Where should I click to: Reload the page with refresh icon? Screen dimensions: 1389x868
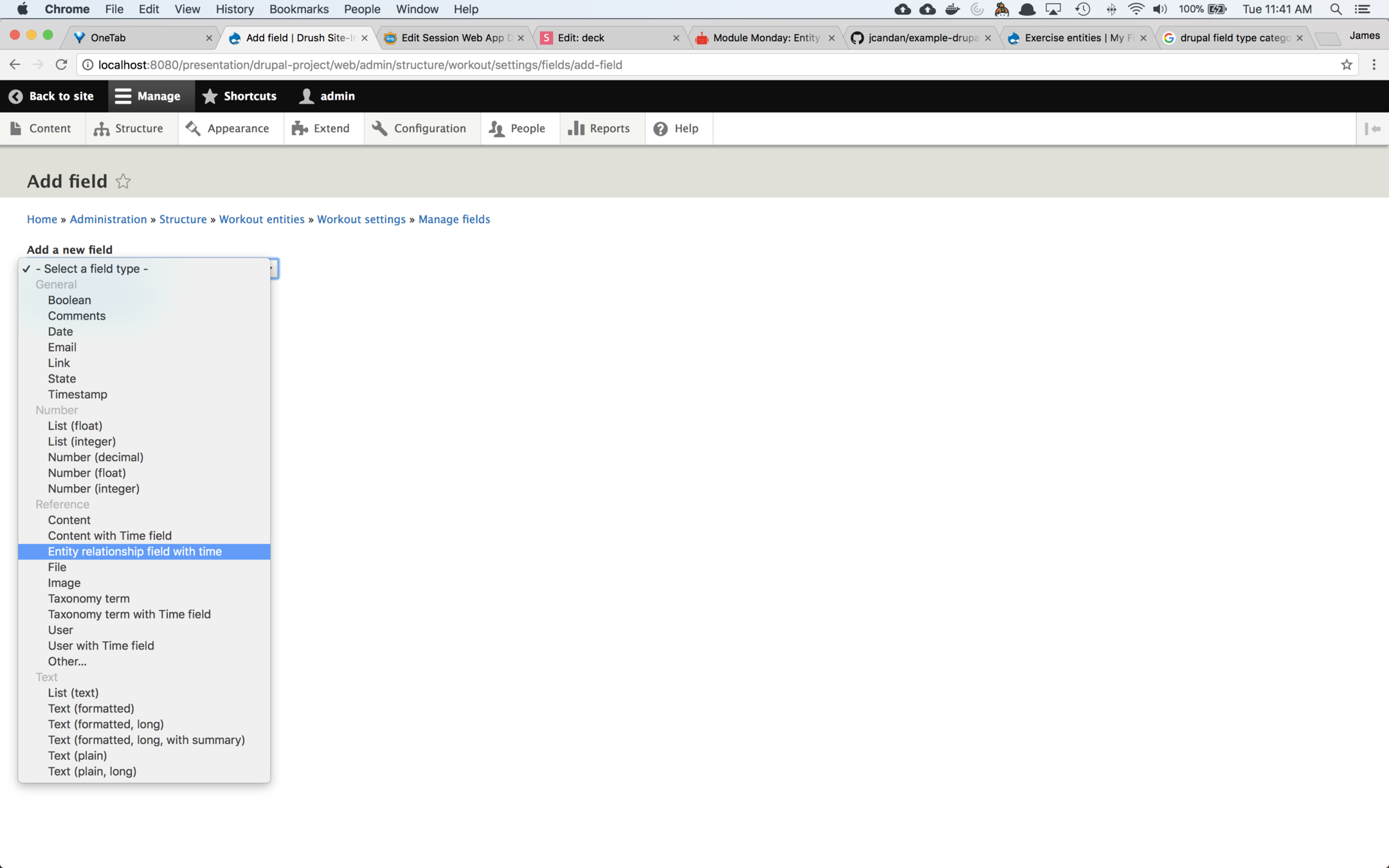coord(61,65)
